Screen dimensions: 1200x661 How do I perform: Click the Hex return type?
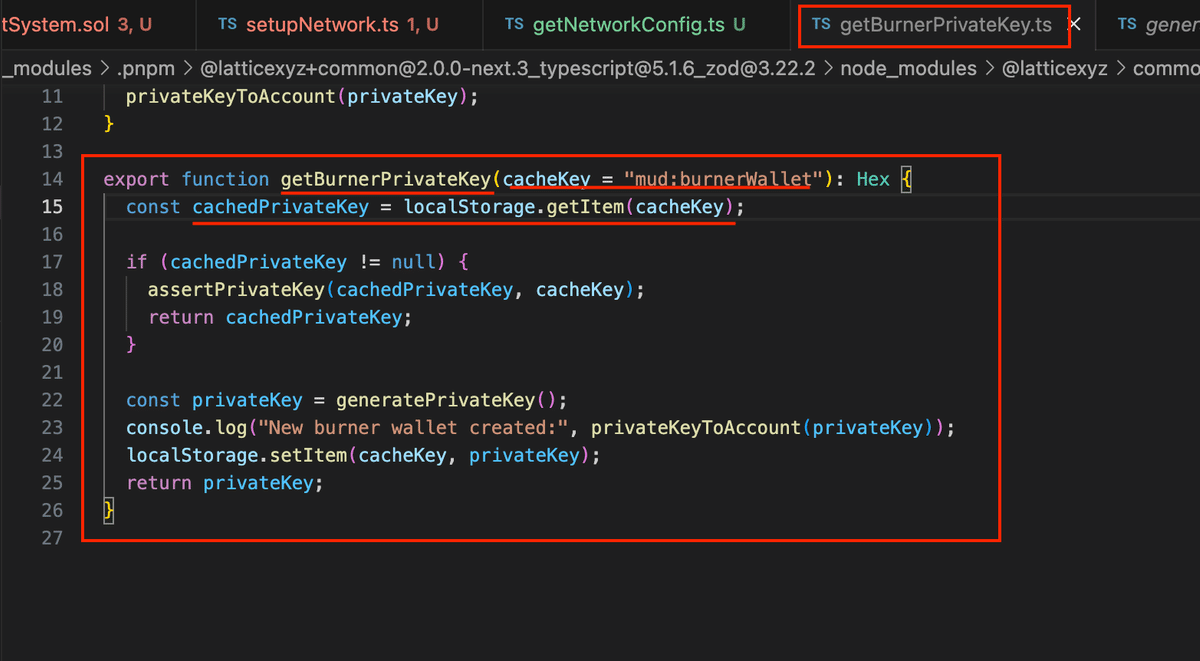click(873, 179)
